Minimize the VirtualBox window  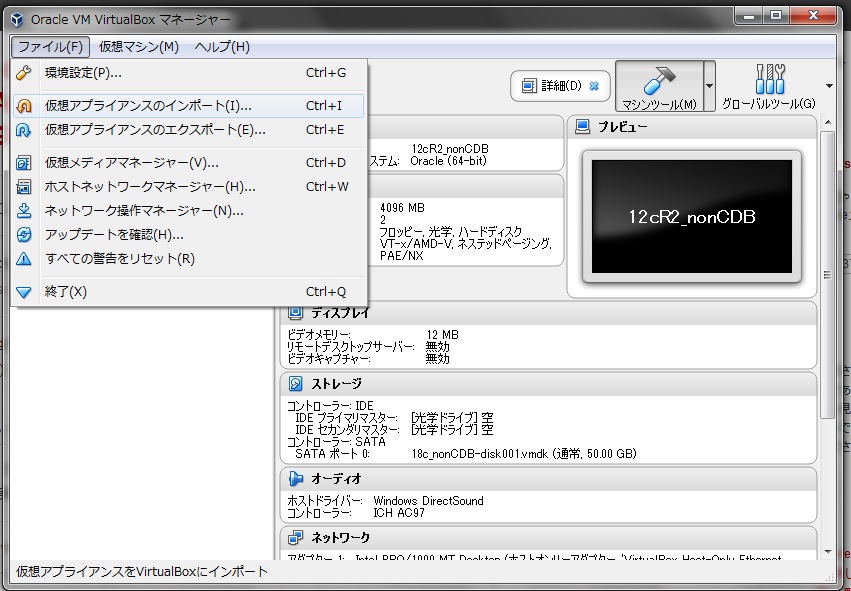(x=750, y=16)
